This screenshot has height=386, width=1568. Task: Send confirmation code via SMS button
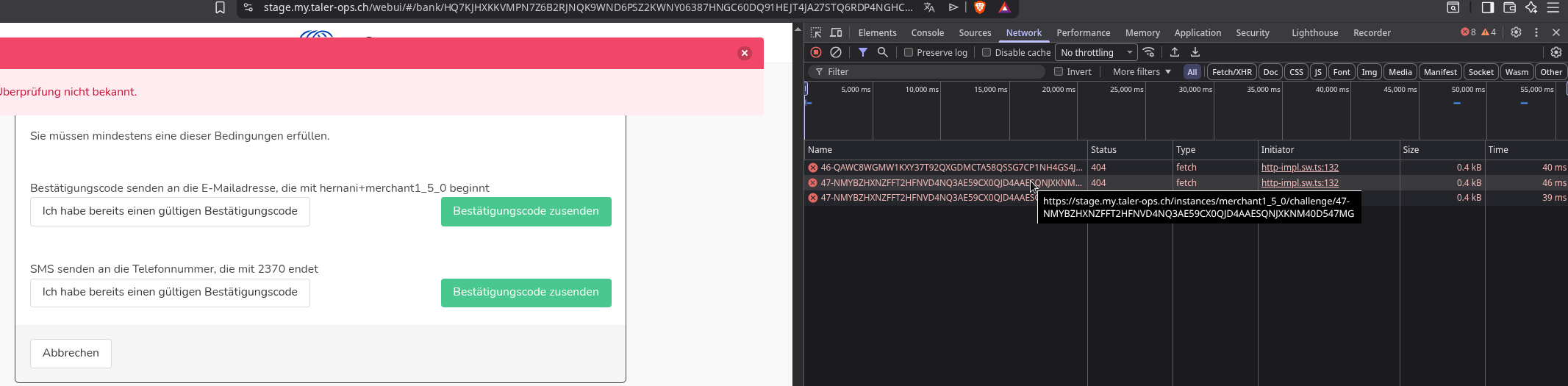click(x=526, y=293)
